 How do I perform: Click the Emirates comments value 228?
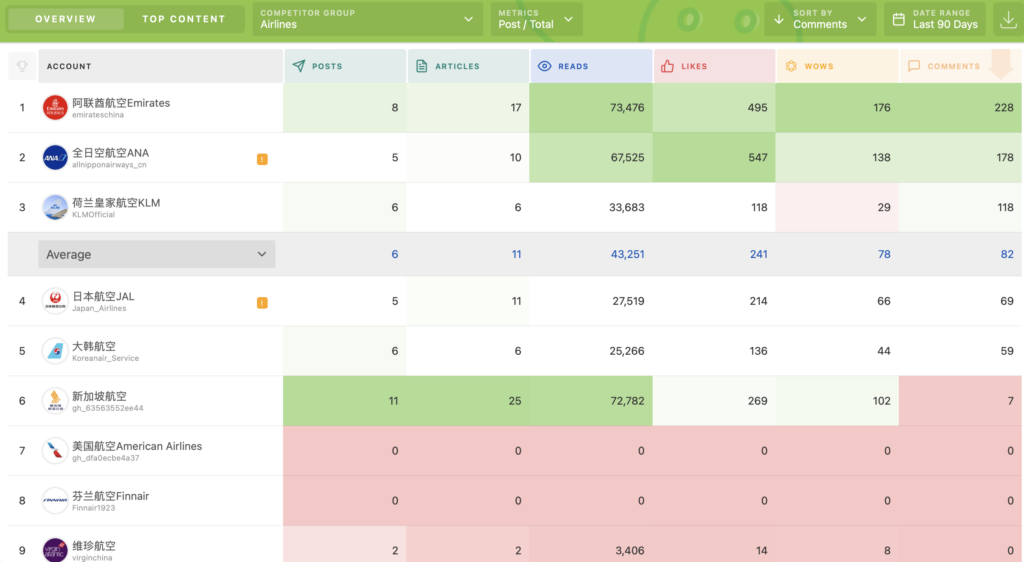(x=1004, y=108)
